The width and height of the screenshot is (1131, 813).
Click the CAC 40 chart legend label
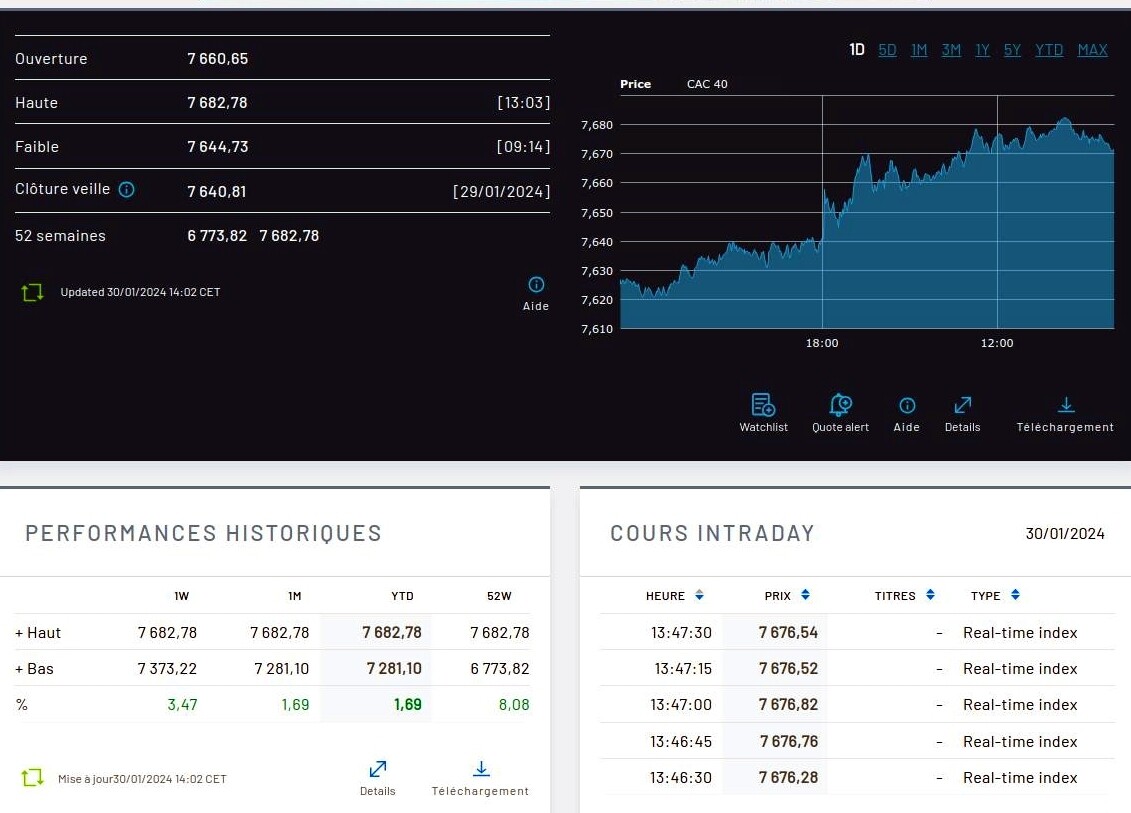tap(707, 84)
